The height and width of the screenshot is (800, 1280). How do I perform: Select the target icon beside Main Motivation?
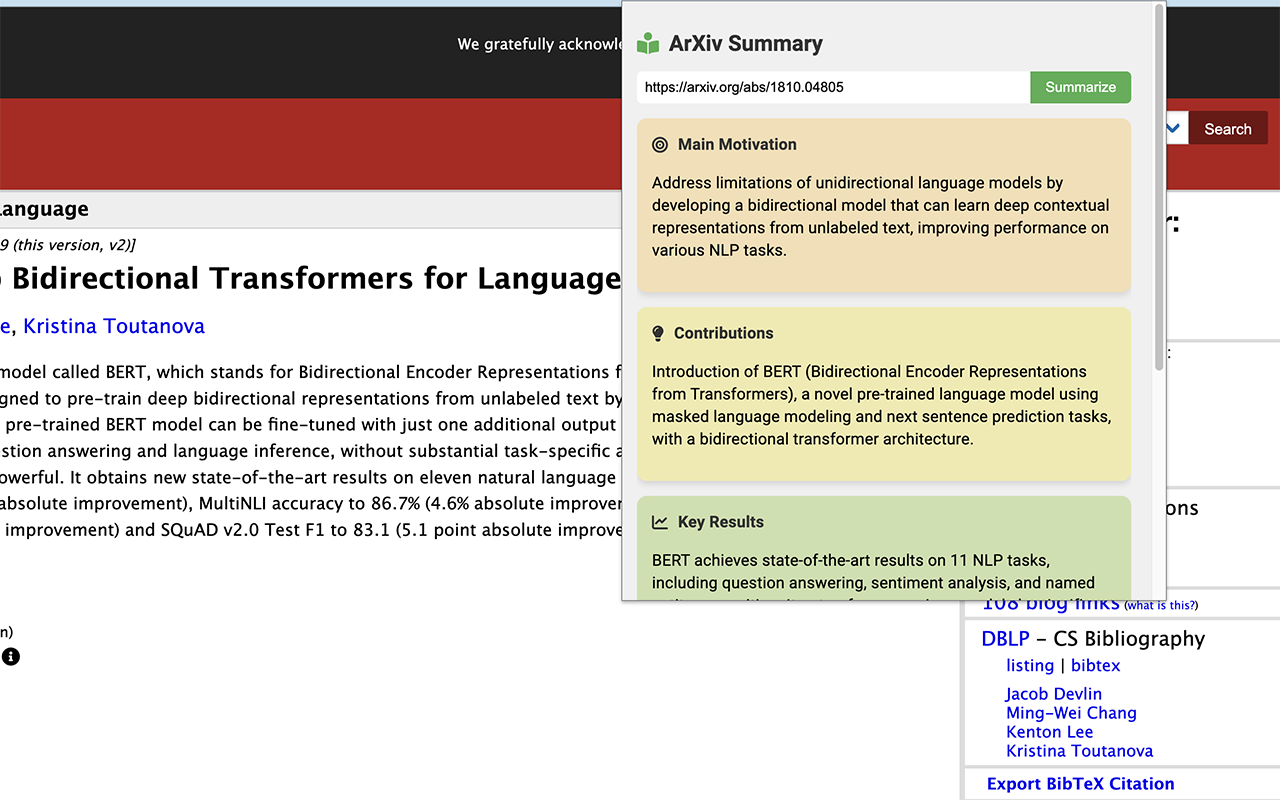click(660, 144)
